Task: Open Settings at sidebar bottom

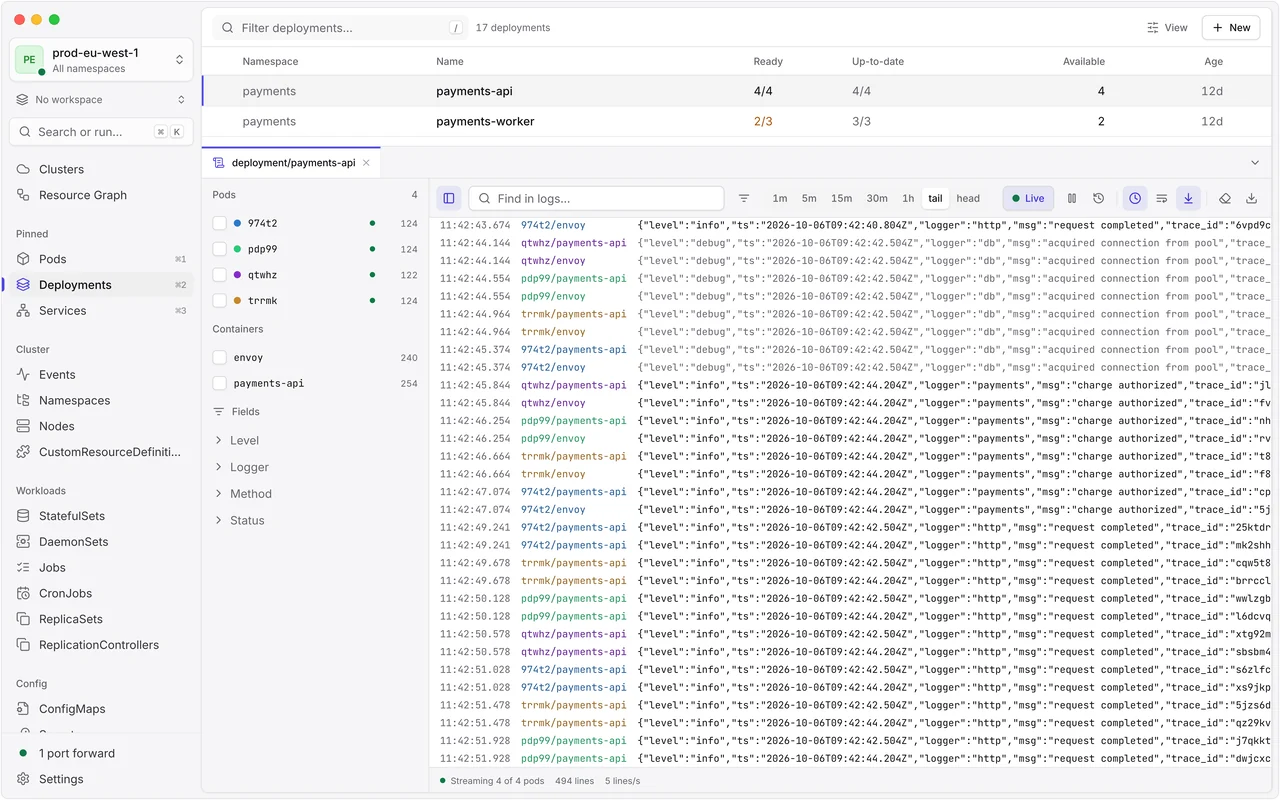Action: pos(101,779)
